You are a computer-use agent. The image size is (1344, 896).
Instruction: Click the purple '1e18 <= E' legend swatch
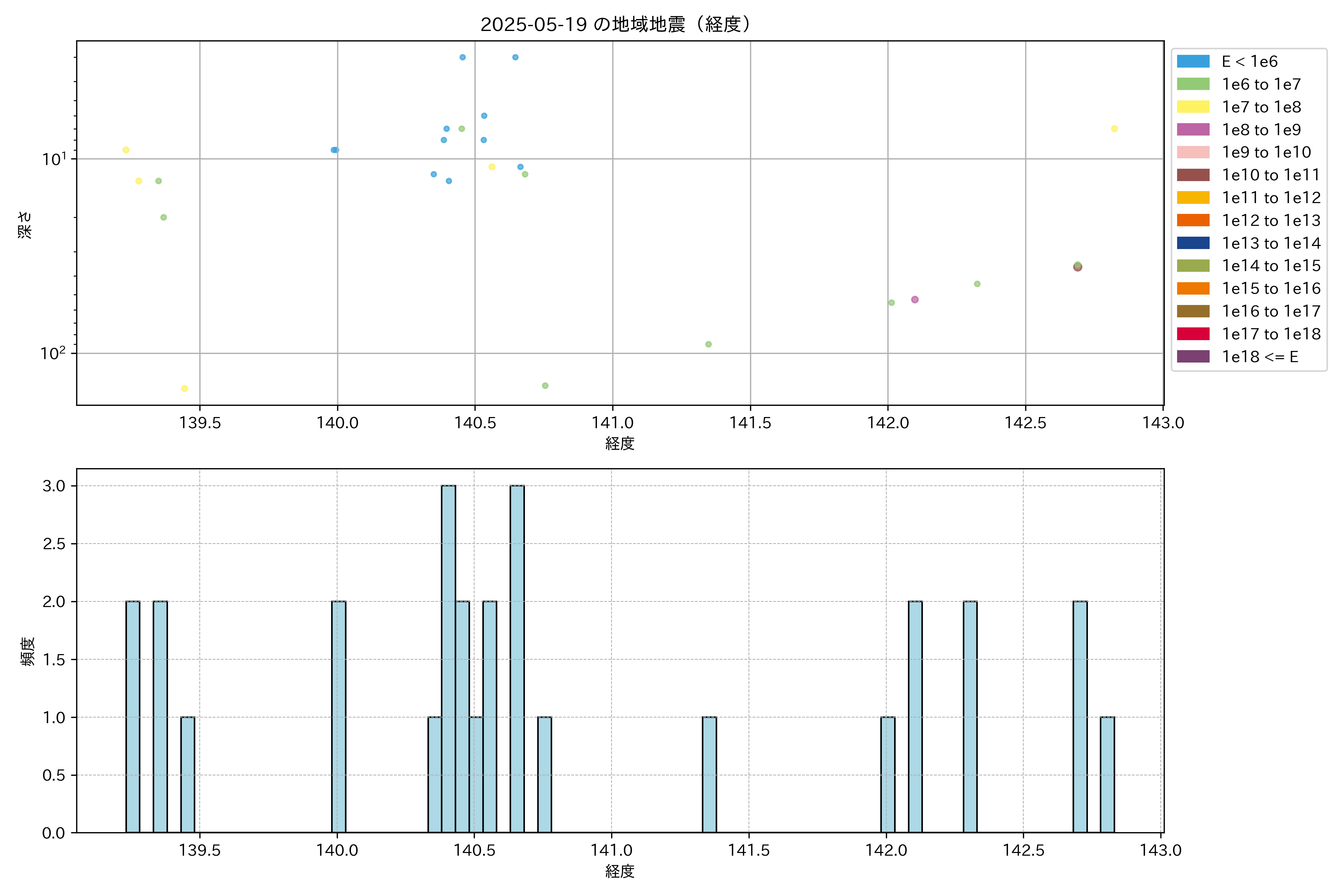pos(1192,357)
